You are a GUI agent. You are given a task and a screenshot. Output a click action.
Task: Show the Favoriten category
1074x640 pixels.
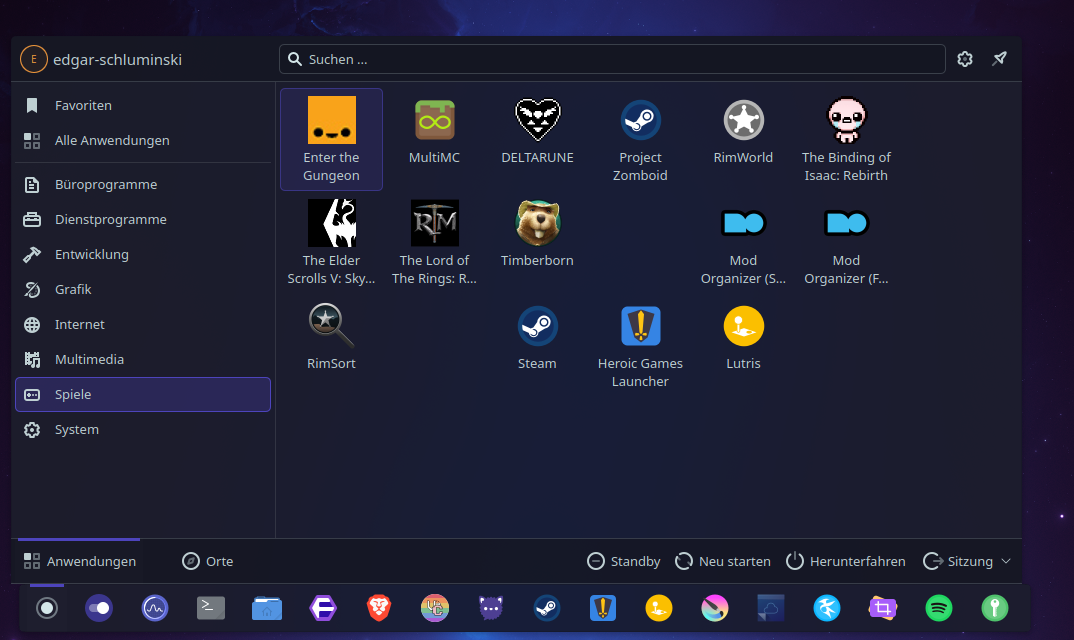tap(143, 106)
